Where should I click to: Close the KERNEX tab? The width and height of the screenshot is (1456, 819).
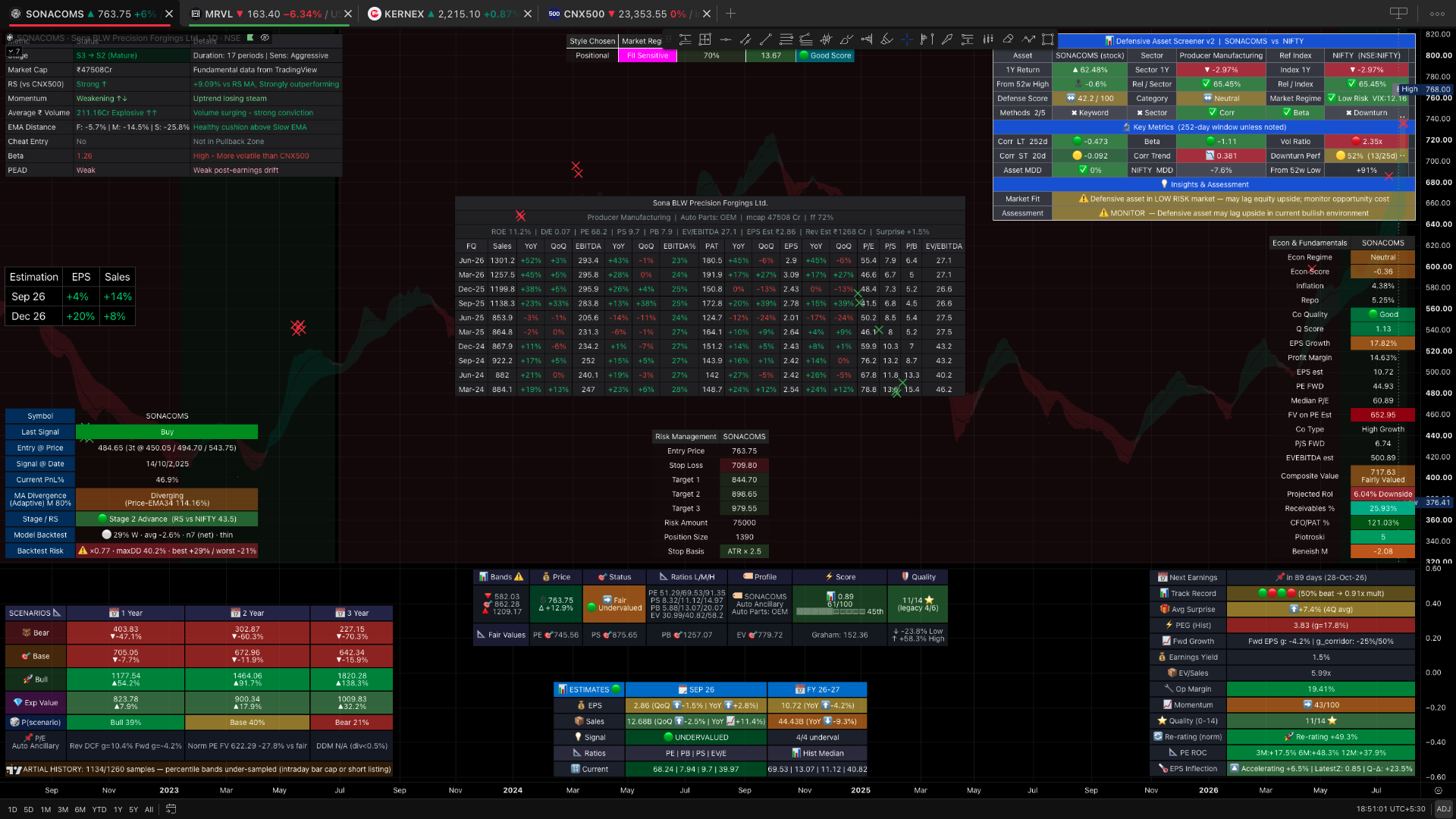click(528, 14)
